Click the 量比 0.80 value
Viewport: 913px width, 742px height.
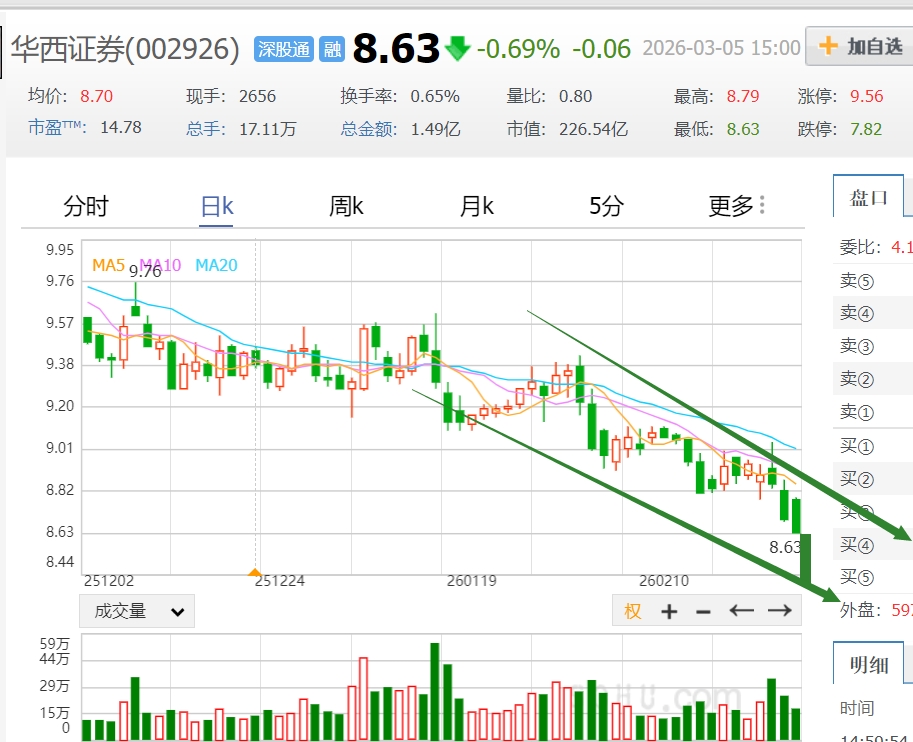[575, 96]
